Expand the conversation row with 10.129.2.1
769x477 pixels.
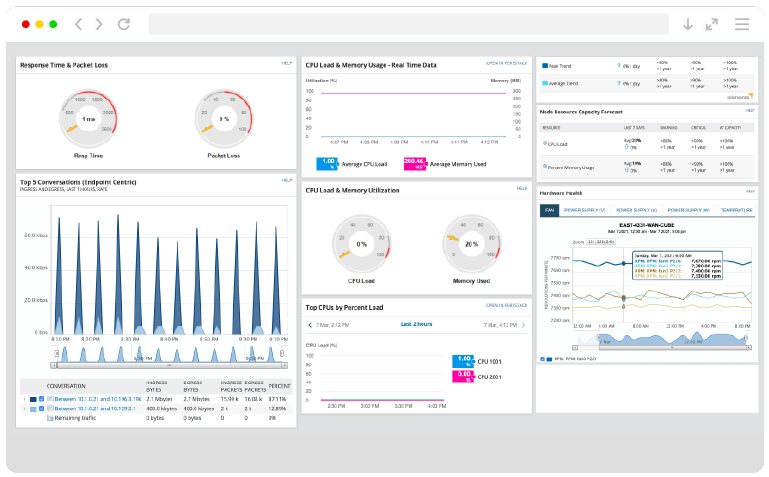click(25, 408)
